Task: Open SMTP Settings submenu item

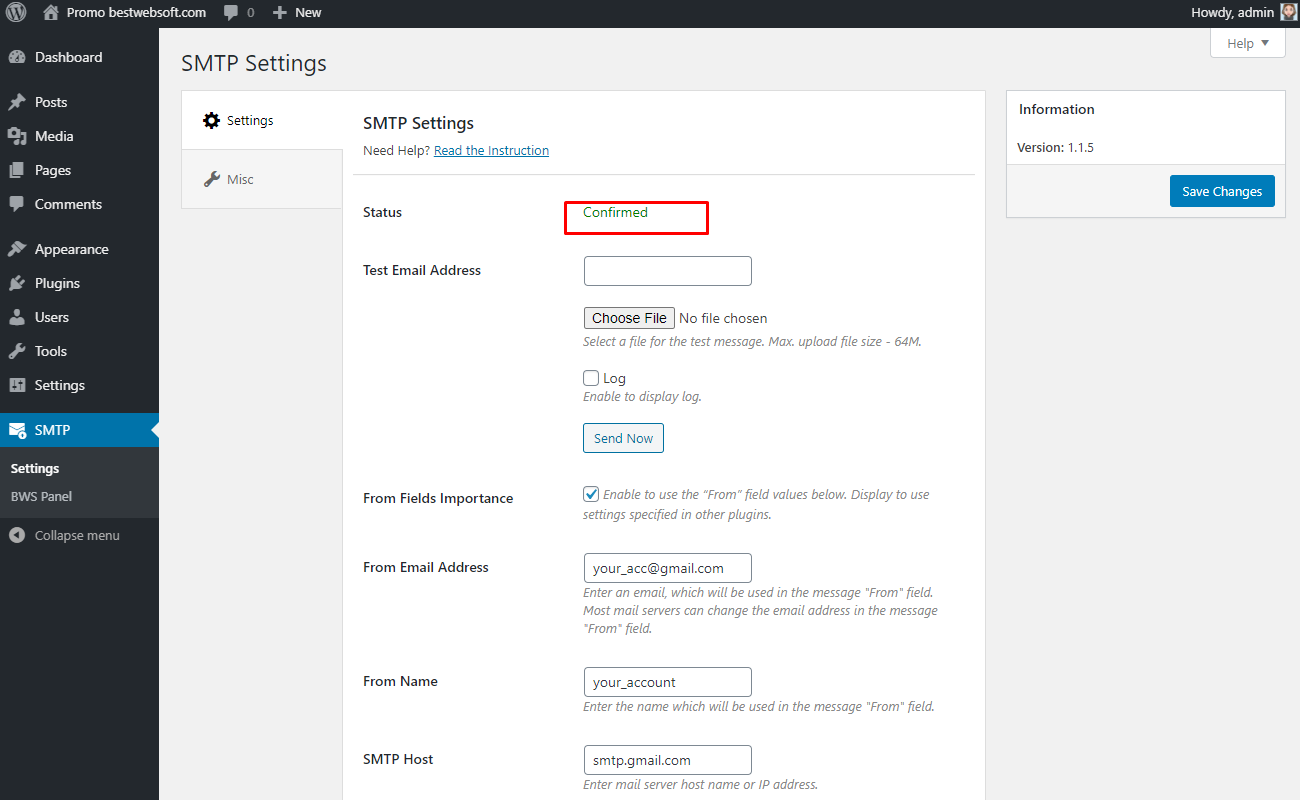Action: coord(35,468)
